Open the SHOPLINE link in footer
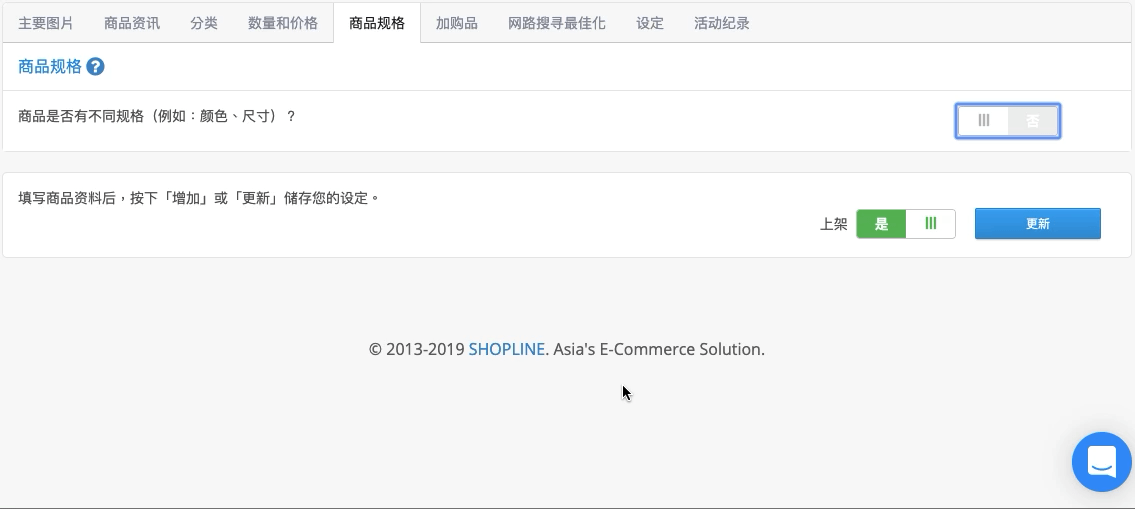1135x509 pixels. 507,349
